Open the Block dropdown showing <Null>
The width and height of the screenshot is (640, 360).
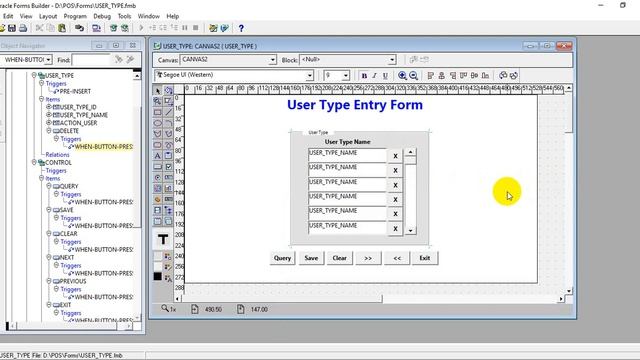pos(392,60)
